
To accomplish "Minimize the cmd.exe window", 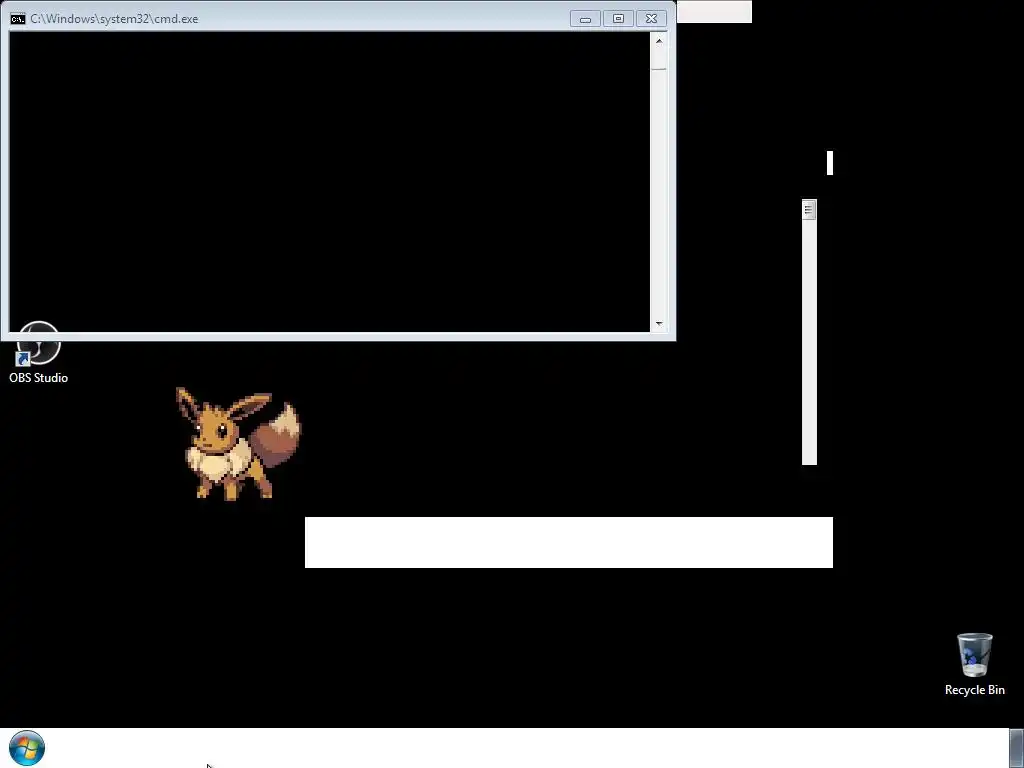I will pos(585,19).
